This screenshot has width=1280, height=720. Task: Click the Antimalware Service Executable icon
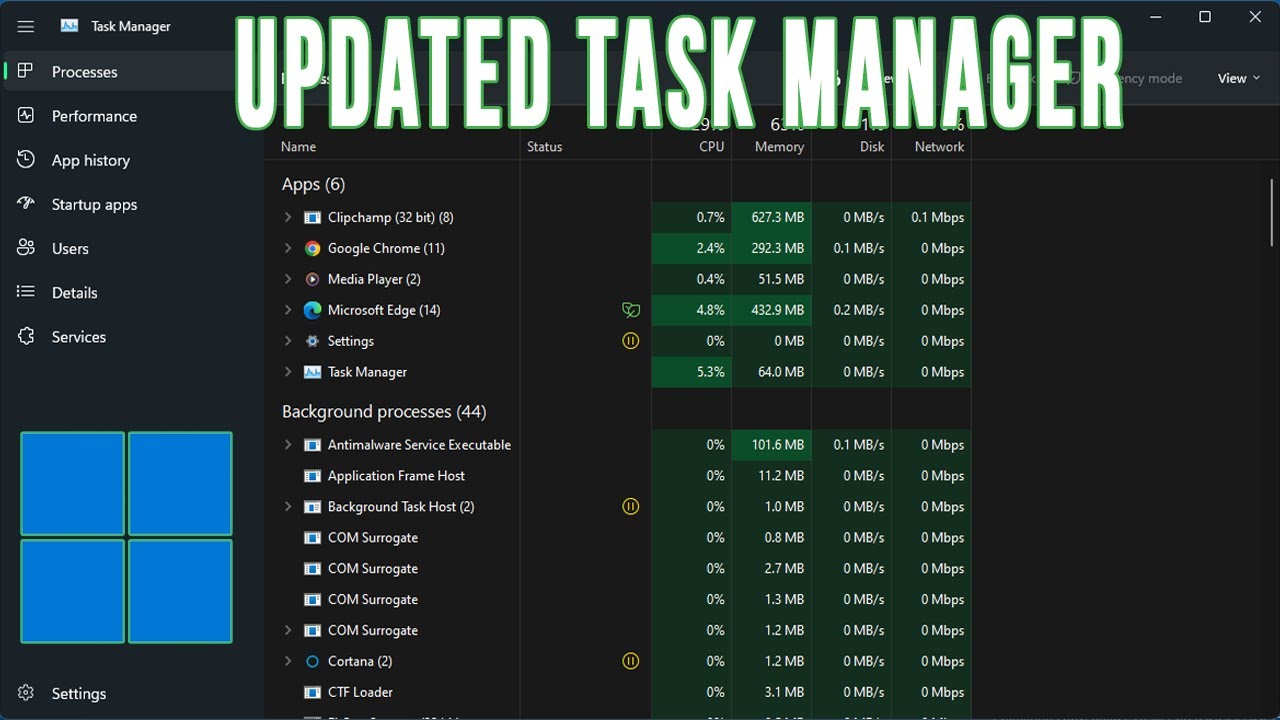coord(312,445)
